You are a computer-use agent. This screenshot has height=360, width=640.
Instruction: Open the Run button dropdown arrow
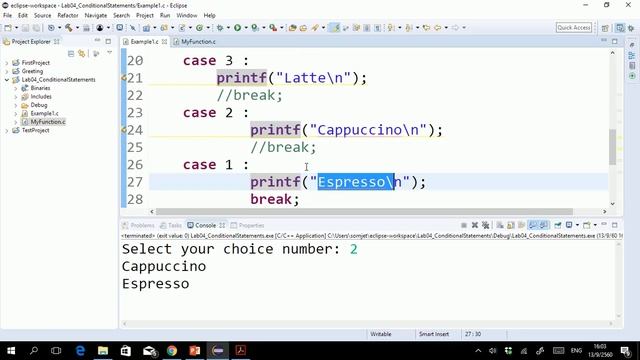tap(245, 28)
